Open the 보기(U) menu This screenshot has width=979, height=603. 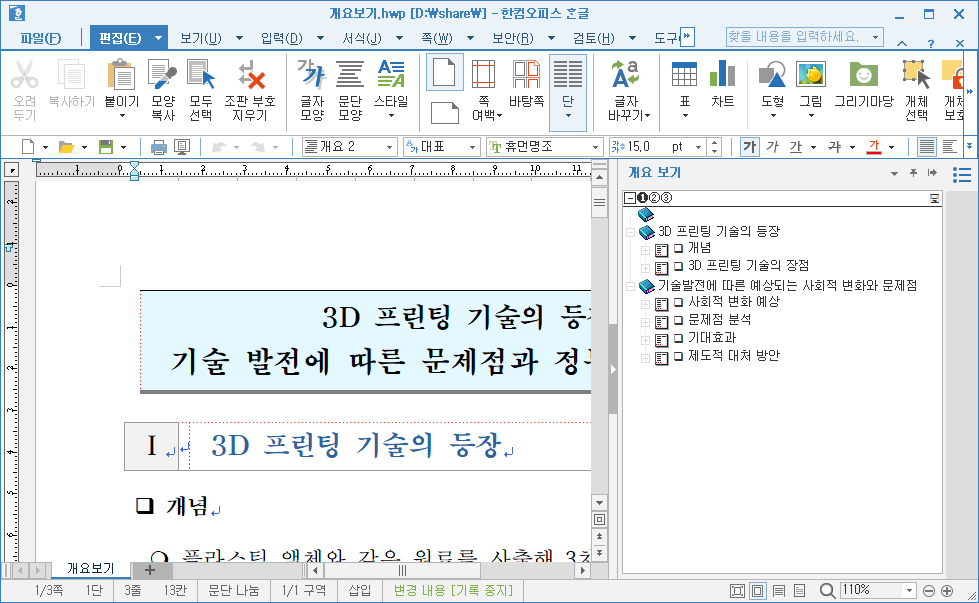[200, 39]
